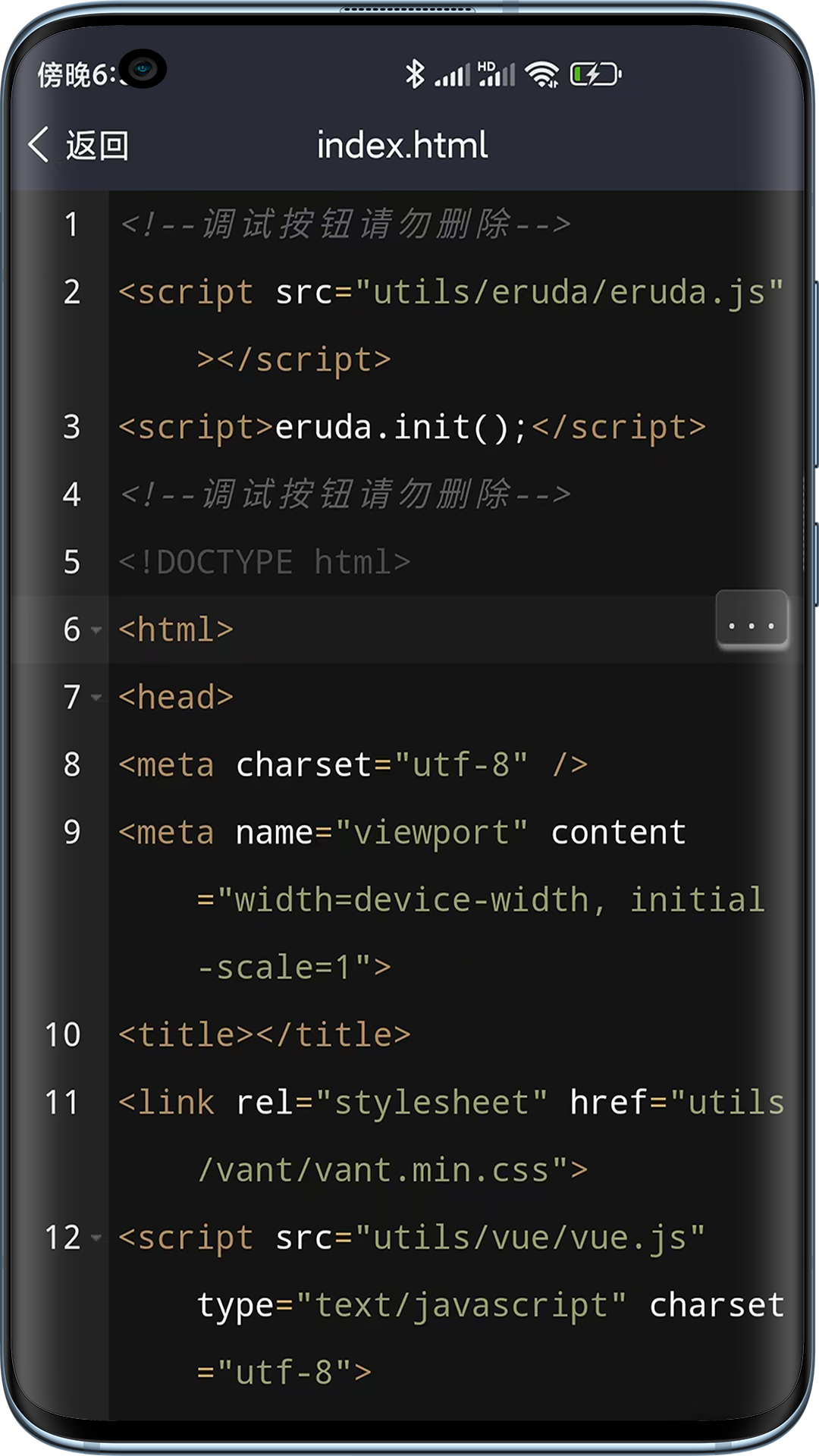Click the "utils/eruda/eruda.js" src string
Viewport: 819px width, 1456px height.
[x=569, y=293]
